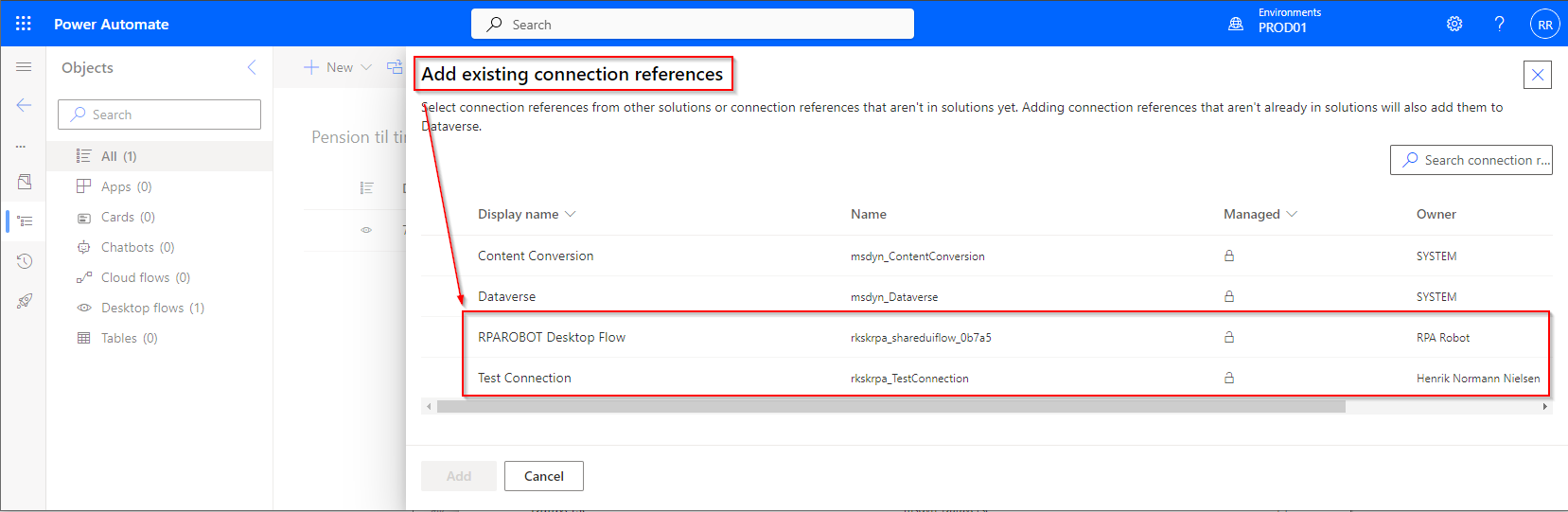The height and width of the screenshot is (512, 1568).
Task: Select Cards (0) in Objects list
Action: click(x=159, y=217)
